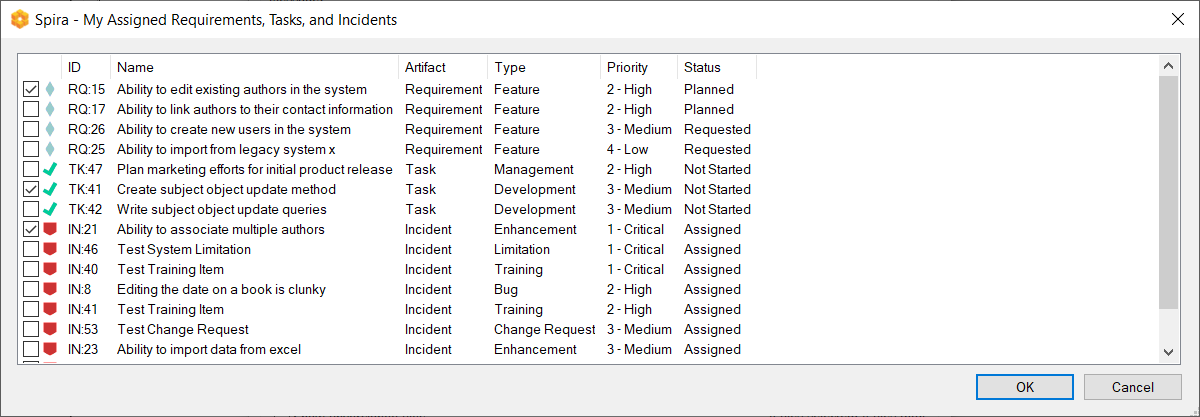Image resolution: width=1200 pixels, height=417 pixels.
Task: Click the green task checkmark icon for TK:47
Action: pyautogui.click(x=50, y=170)
